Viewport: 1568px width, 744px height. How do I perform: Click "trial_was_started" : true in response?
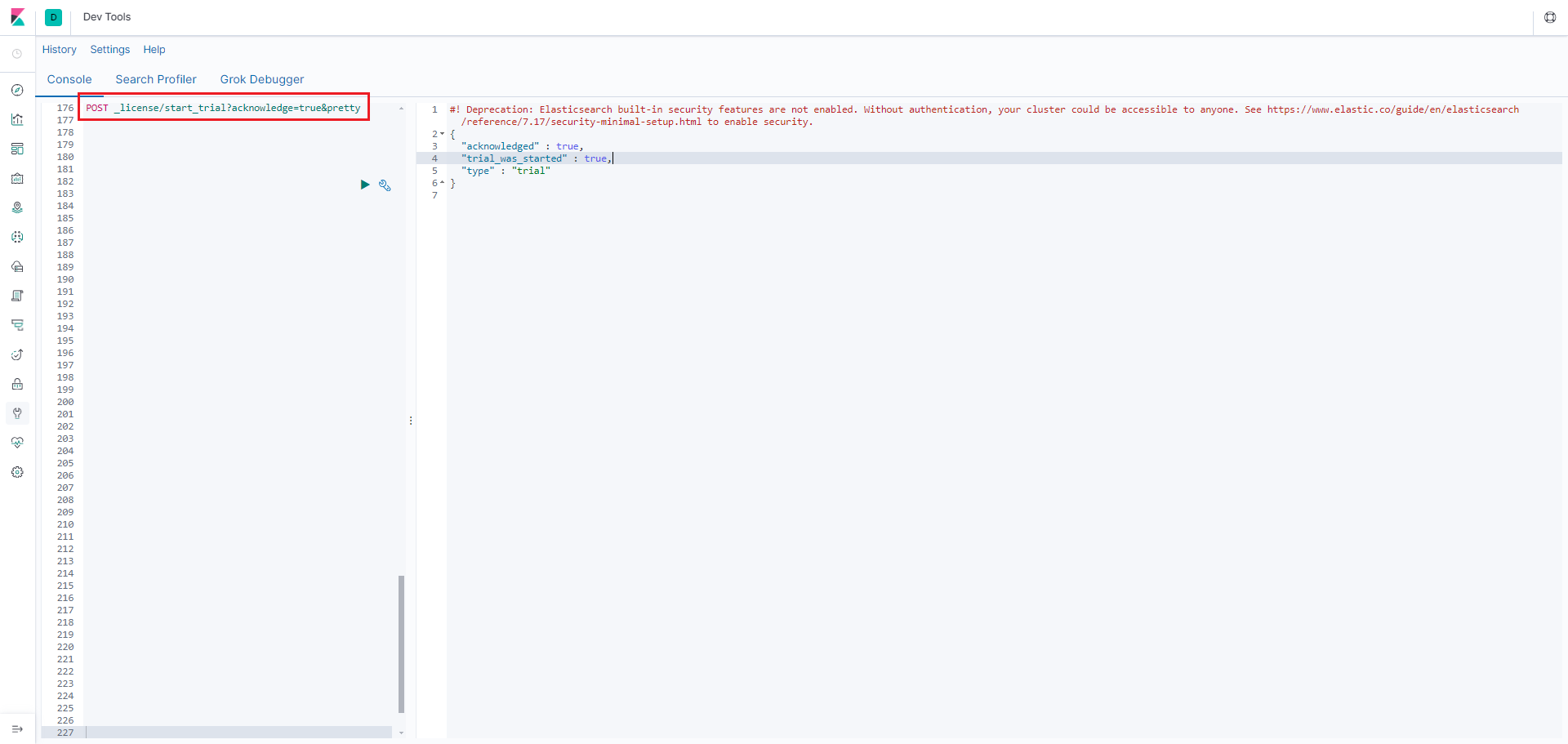(x=536, y=158)
